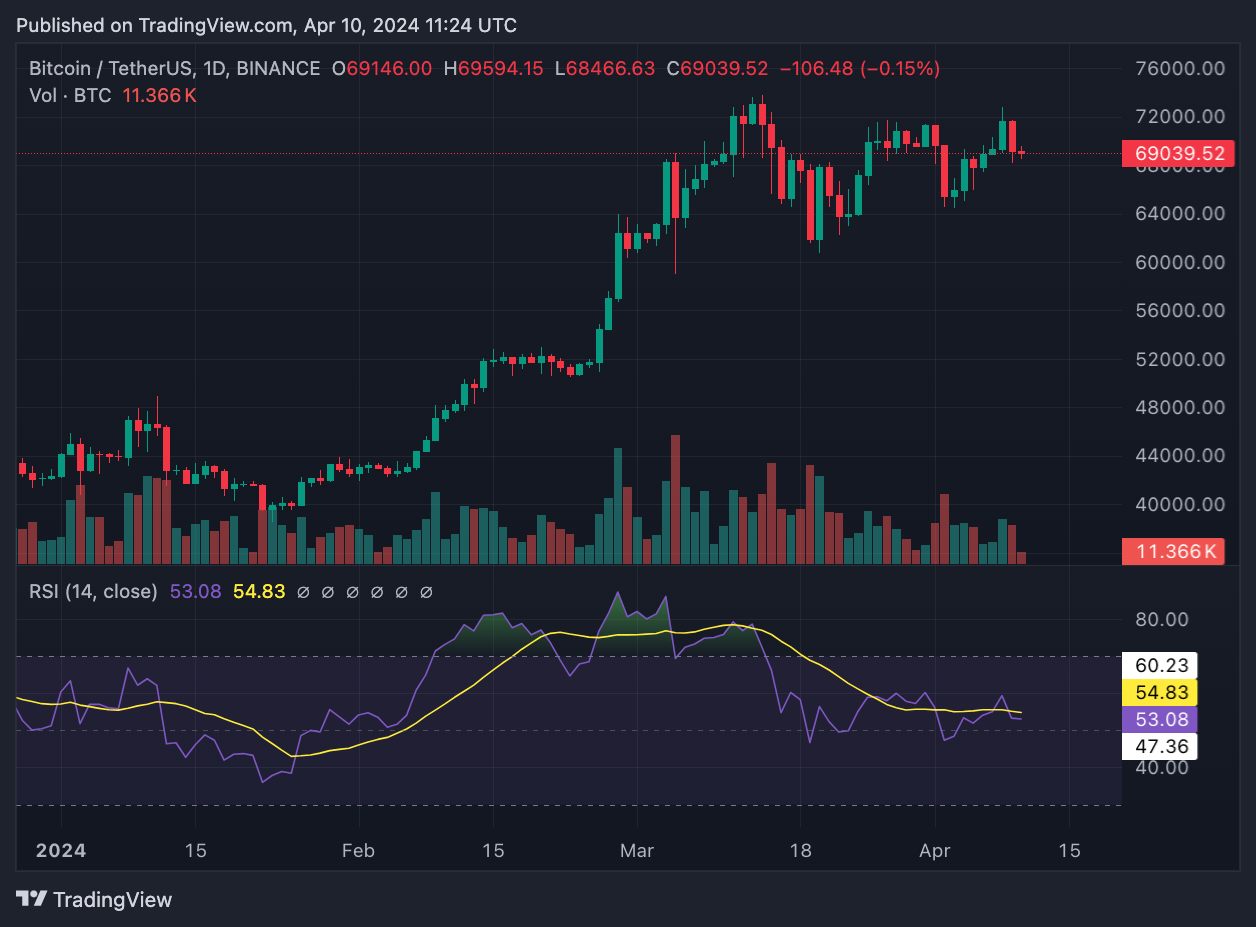
Task: Click the purple RSI value 53.08 in the legend
Action: click(x=196, y=591)
